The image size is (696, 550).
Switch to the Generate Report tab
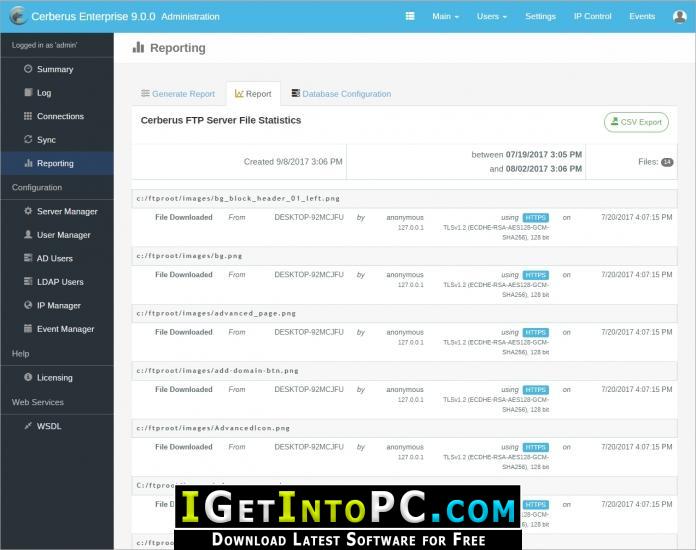point(178,94)
